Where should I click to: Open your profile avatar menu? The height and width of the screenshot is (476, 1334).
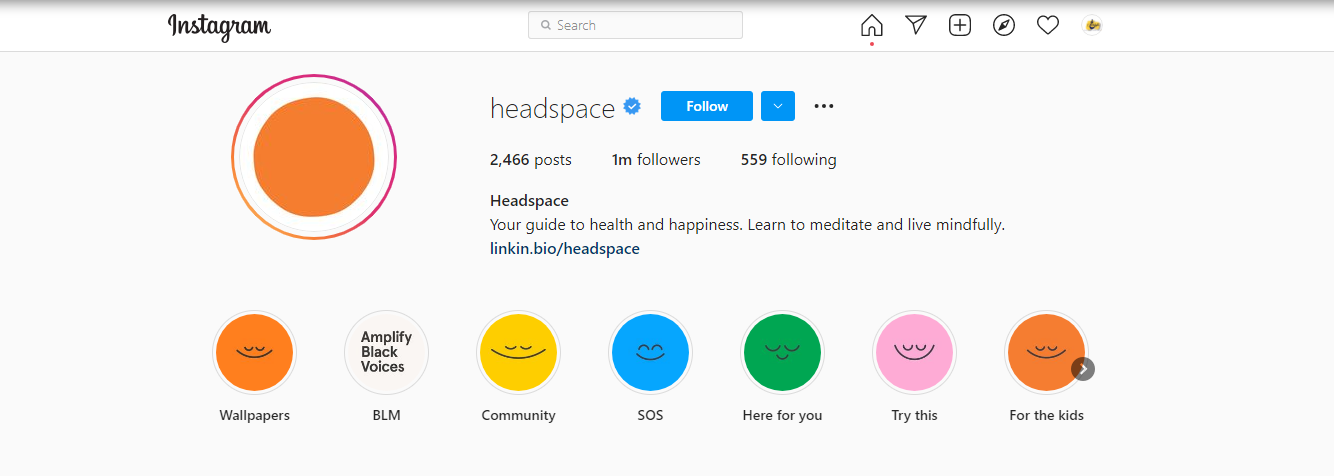click(x=1092, y=26)
